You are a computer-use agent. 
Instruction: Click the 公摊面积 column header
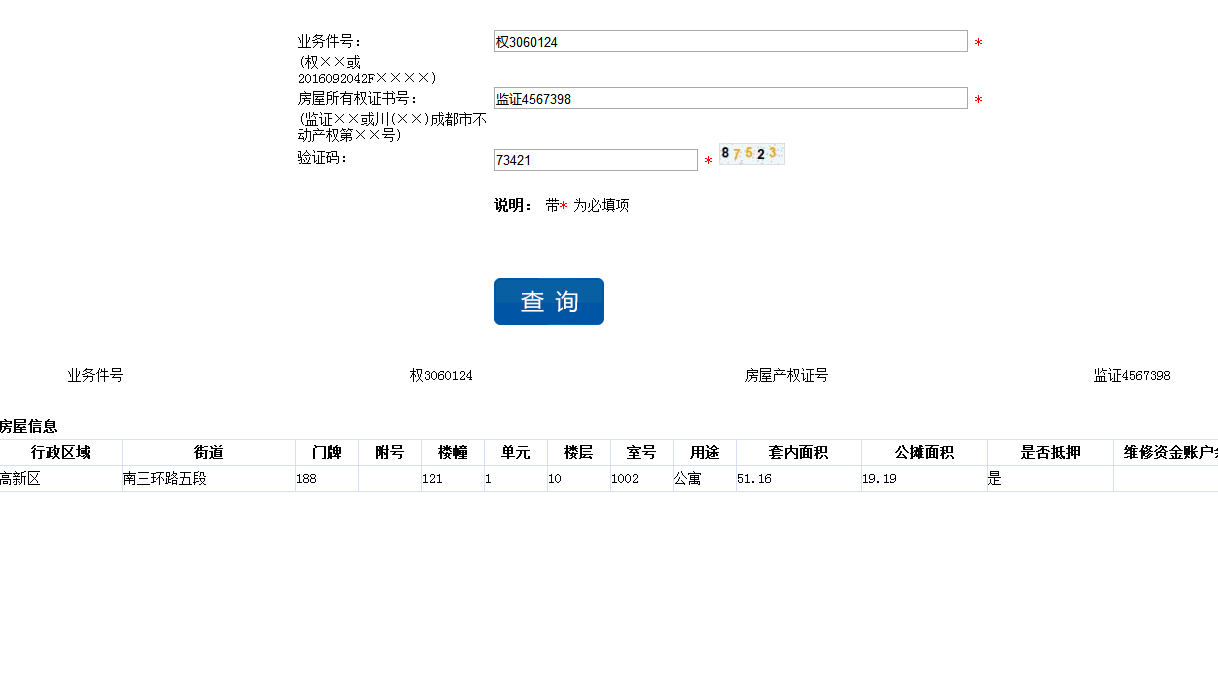(924, 453)
